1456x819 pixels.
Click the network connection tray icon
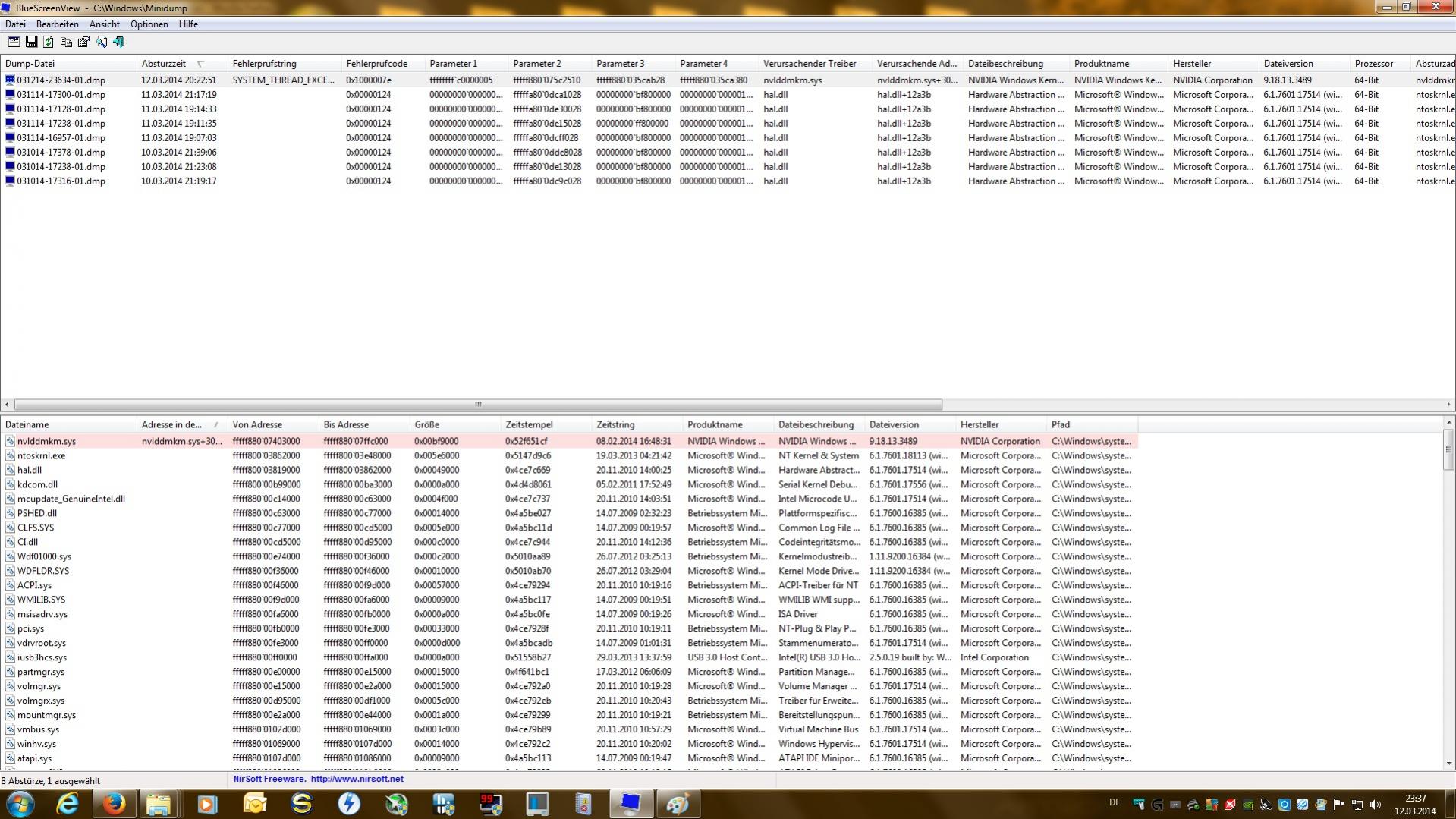(1357, 805)
